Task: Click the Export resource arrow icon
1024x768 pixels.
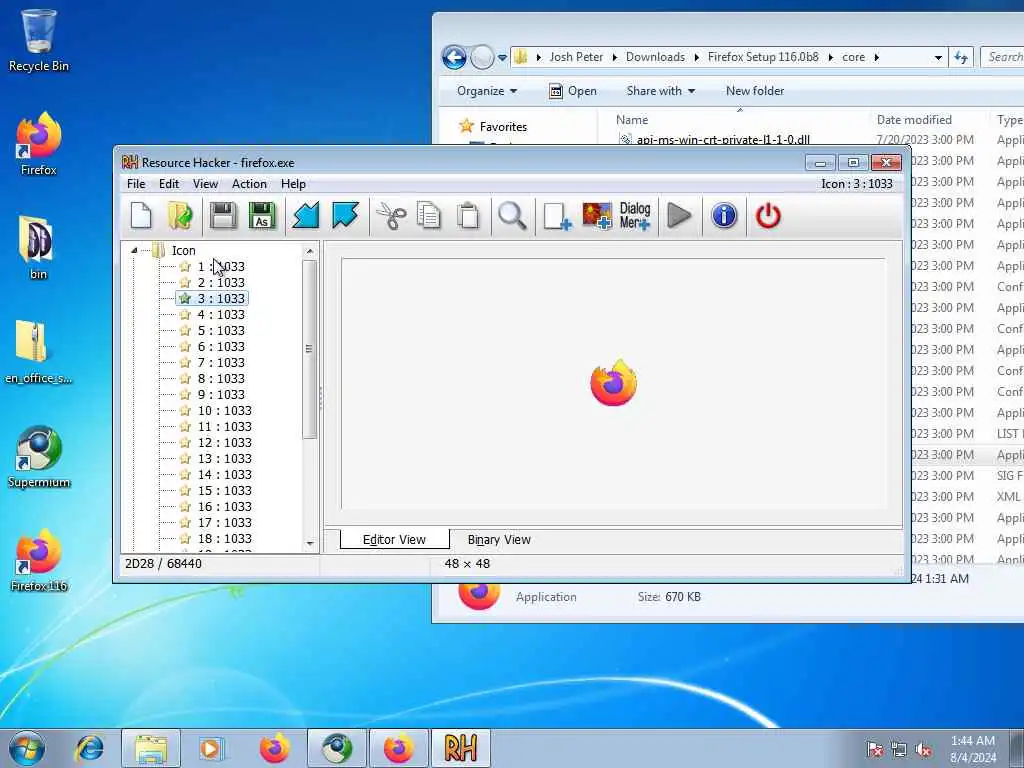Action: click(345, 216)
